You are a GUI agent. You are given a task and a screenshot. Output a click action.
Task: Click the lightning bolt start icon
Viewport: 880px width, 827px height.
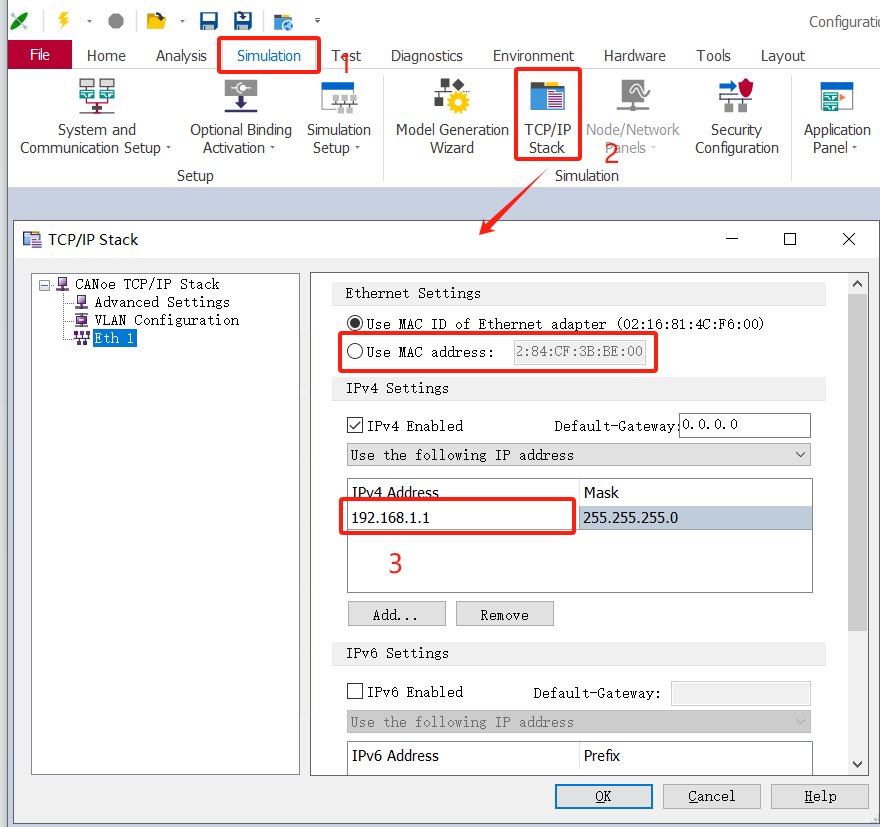coord(63,20)
